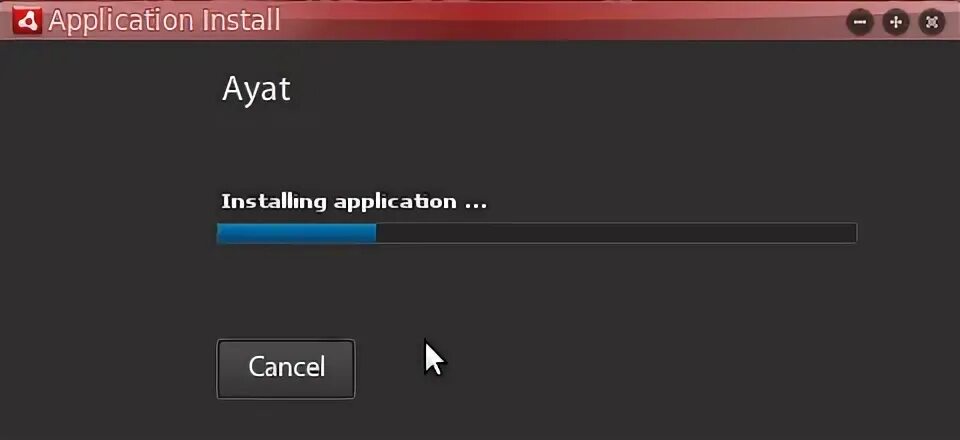Image resolution: width=960 pixels, height=440 pixels.
Task: Minimize the Application Install window
Action: coord(860,23)
